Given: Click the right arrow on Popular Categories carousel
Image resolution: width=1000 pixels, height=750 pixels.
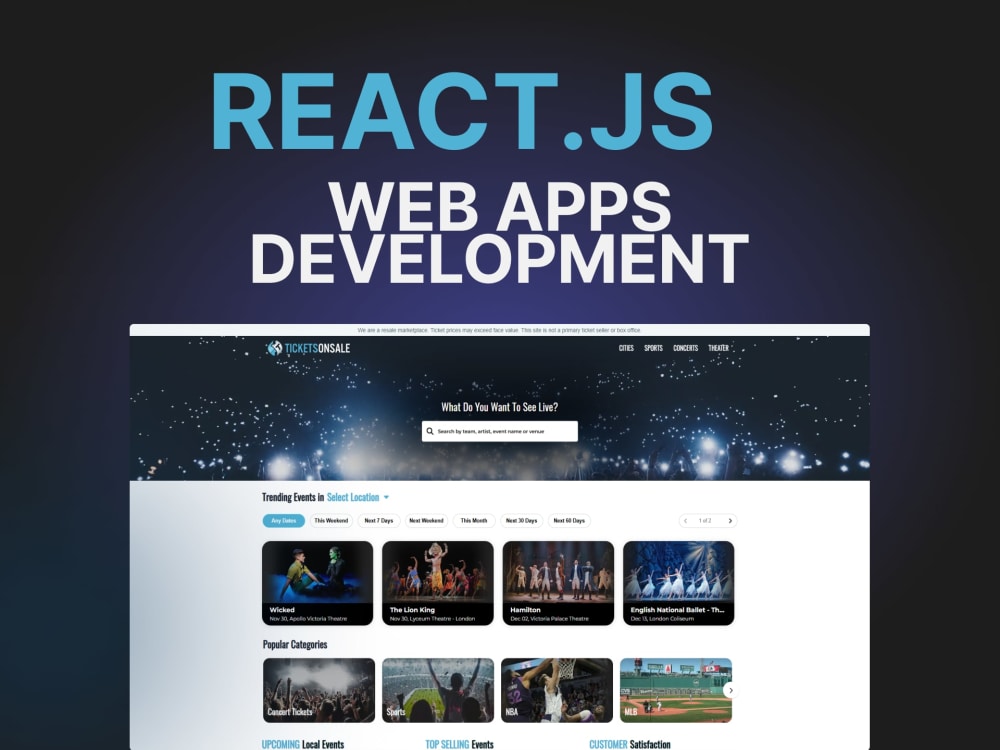Looking at the screenshot, I should [731, 689].
